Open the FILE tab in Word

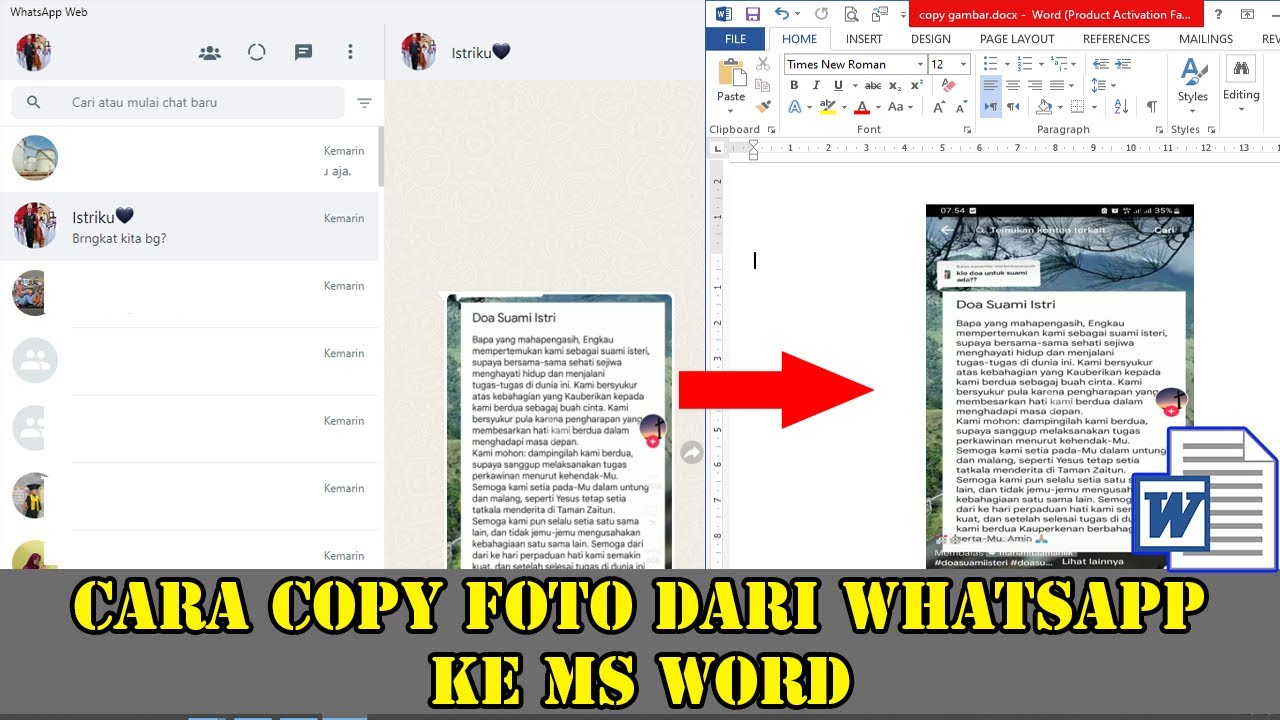736,39
